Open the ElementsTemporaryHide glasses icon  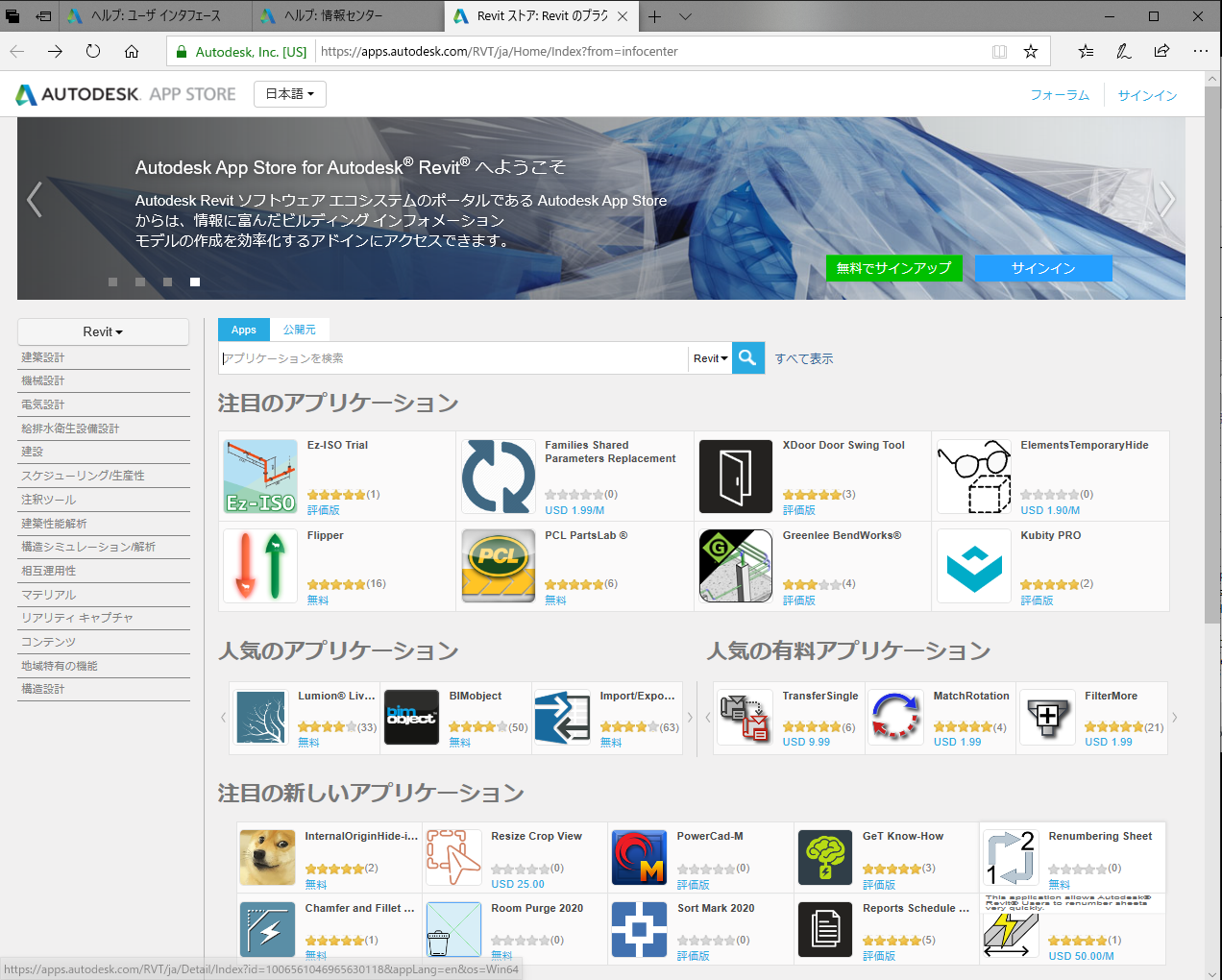coord(974,477)
